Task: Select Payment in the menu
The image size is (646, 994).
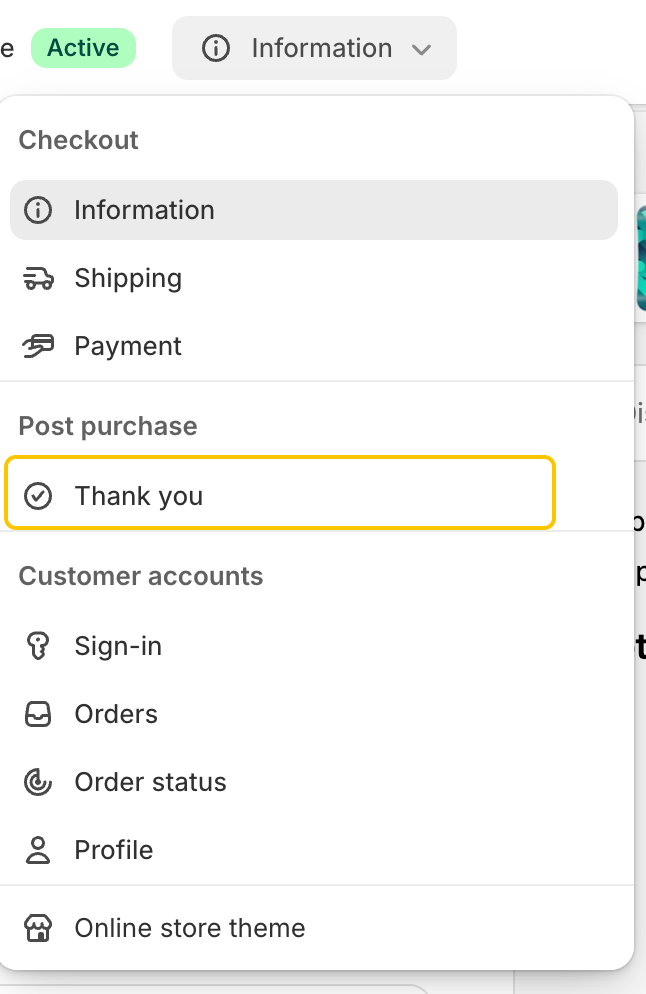Action: 314,346
